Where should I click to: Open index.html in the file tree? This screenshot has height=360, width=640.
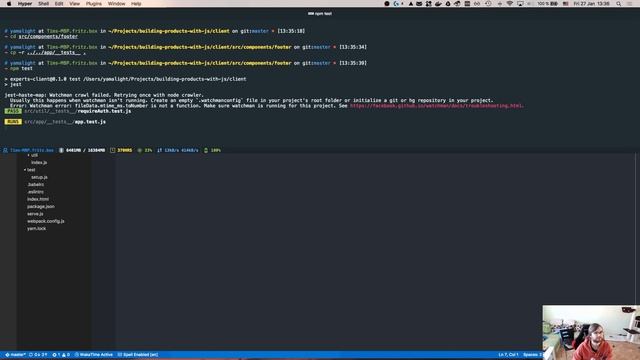pyautogui.click(x=38, y=199)
